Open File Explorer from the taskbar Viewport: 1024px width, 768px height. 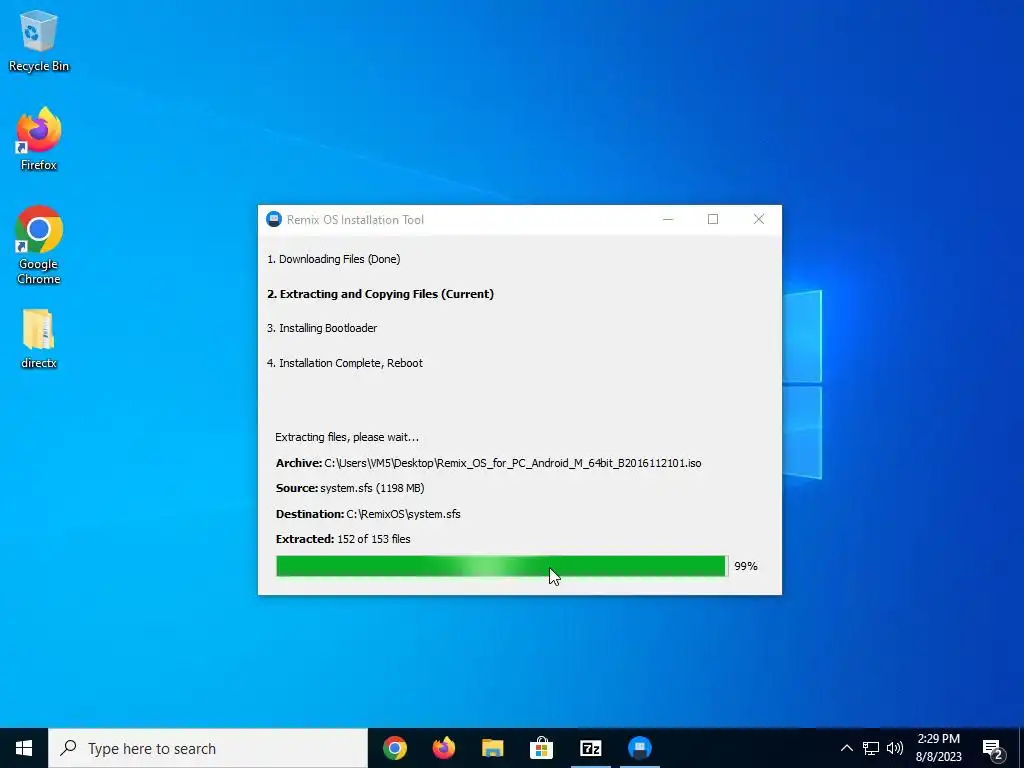coord(492,748)
